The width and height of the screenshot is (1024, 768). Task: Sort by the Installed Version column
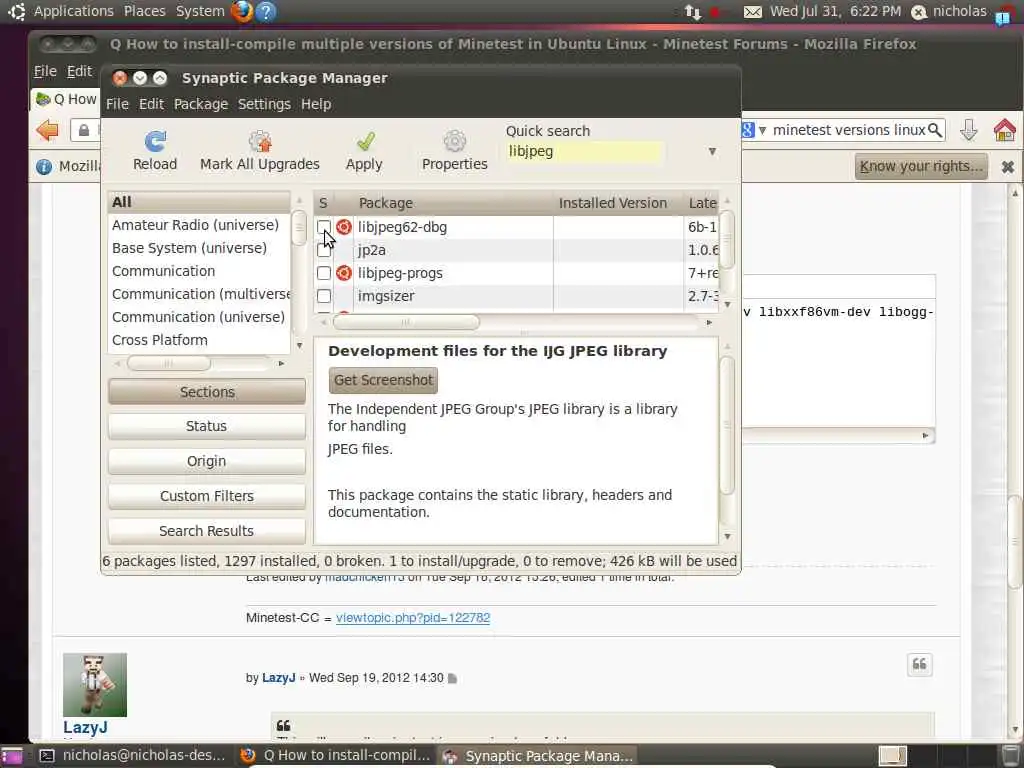pos(613,203)
